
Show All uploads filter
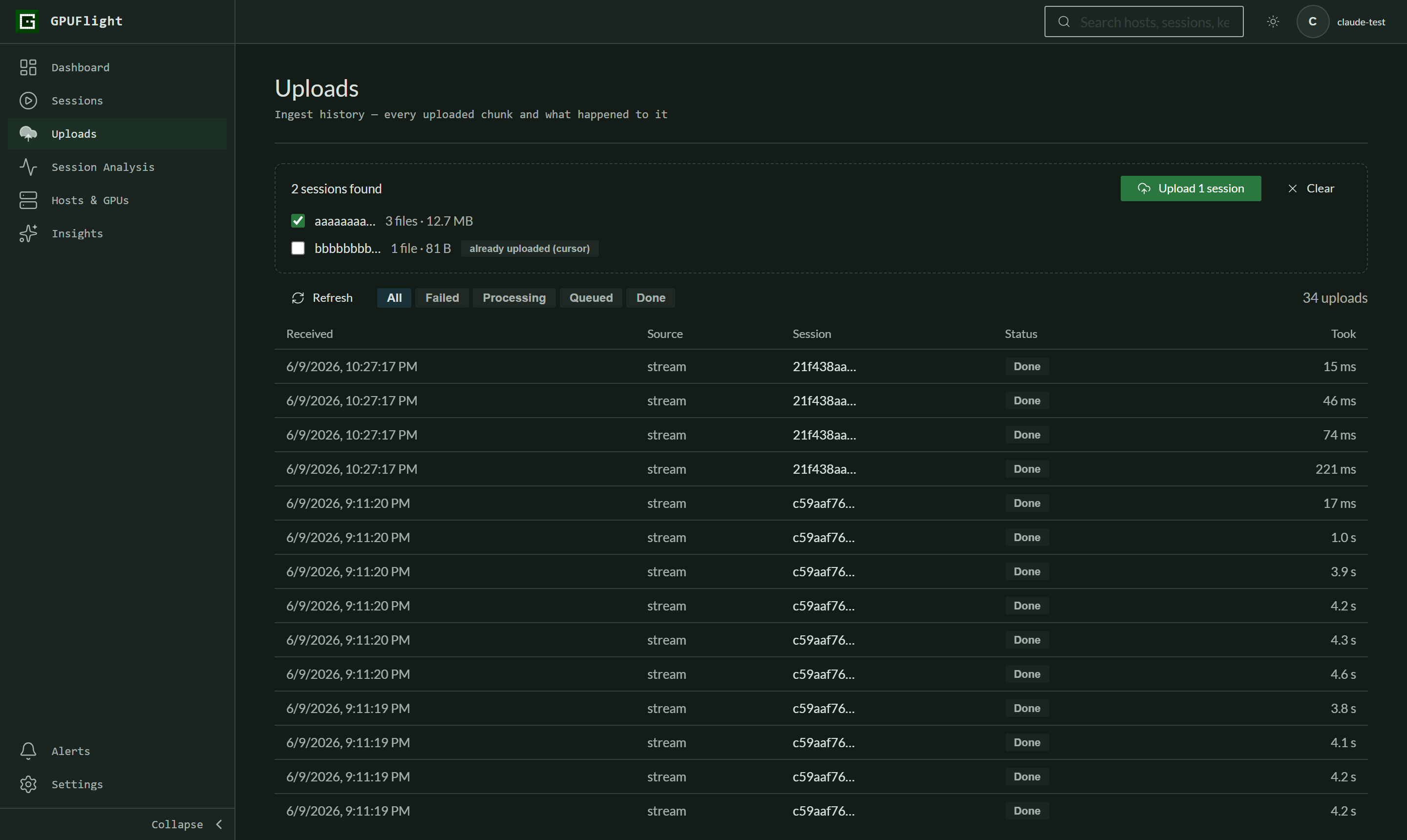[x=394, y=298]
